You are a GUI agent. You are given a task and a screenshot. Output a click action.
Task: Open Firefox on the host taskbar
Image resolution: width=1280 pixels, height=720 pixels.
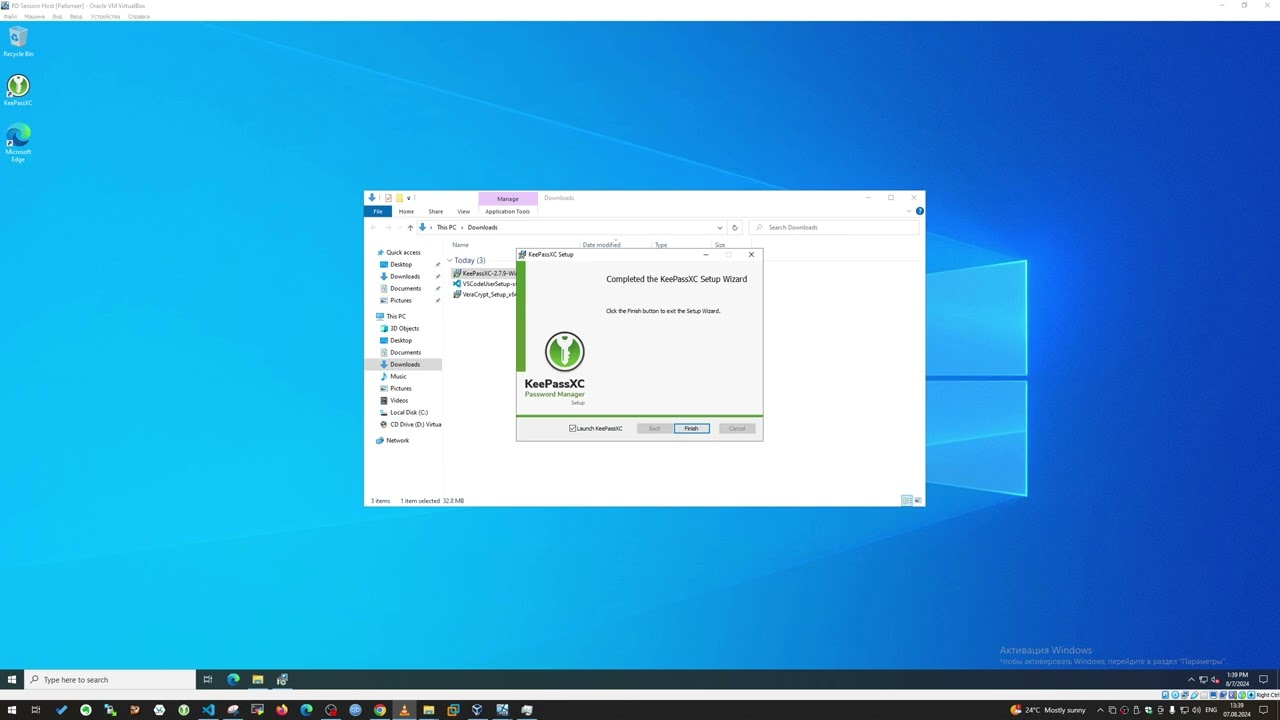[282, 710]
